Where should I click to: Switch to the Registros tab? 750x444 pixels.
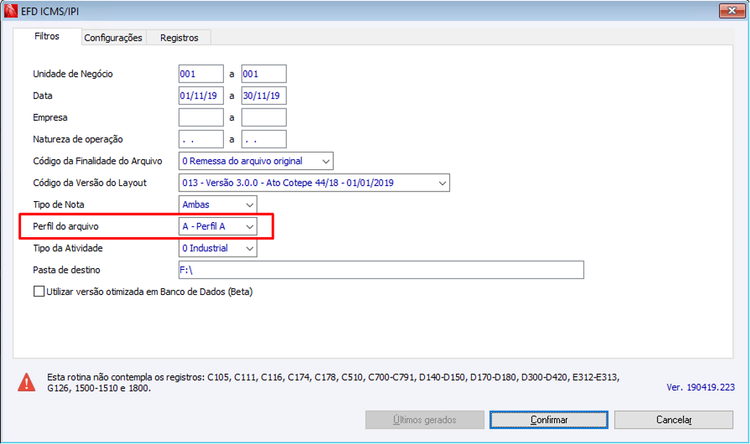pyautogui.click(x=179, y=38)
